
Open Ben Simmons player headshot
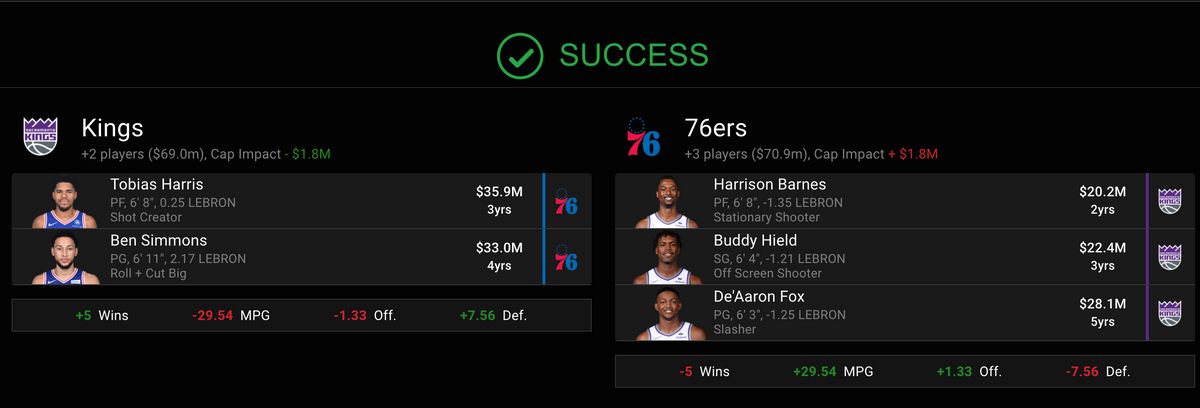[x=61, y=259]
